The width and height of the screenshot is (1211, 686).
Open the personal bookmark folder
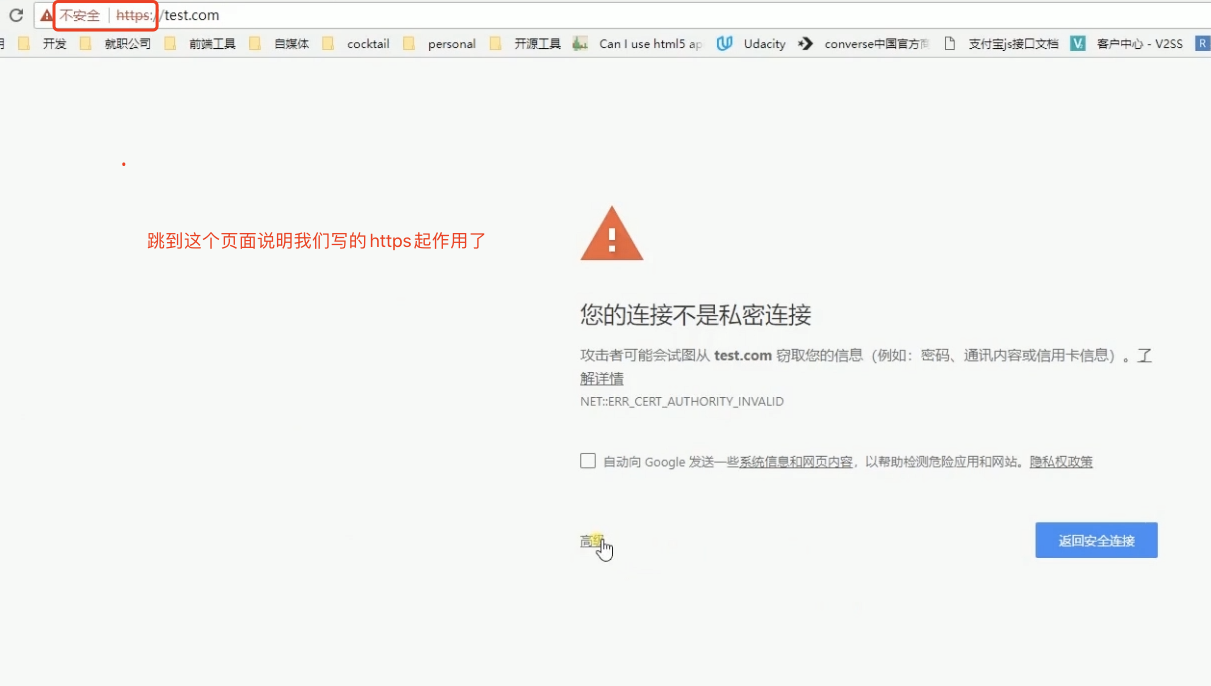(x=440, y=44)
